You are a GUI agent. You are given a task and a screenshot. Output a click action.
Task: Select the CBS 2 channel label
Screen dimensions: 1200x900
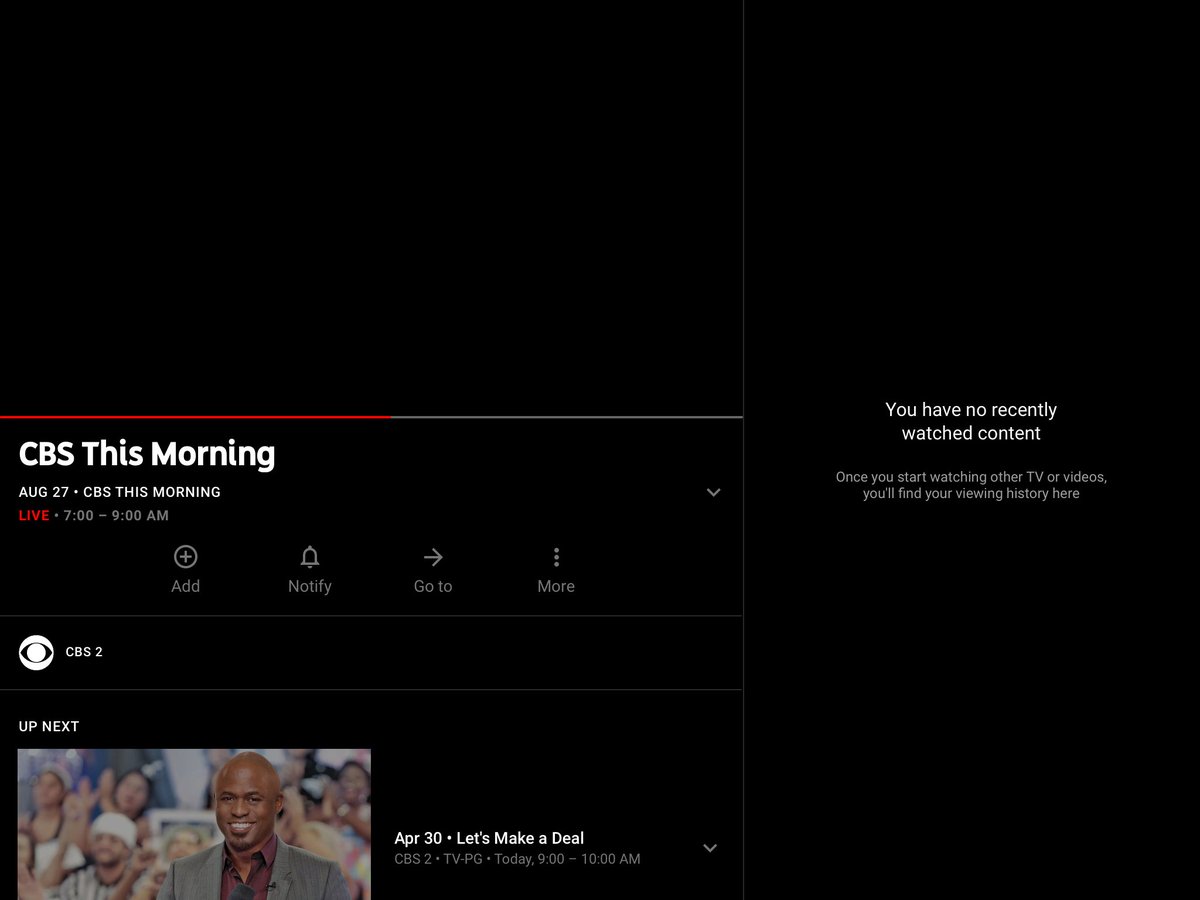point(84,652)
